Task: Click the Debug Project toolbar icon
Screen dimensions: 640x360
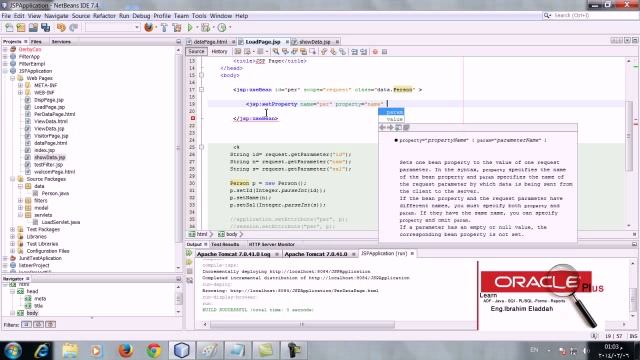Action: 206,27
